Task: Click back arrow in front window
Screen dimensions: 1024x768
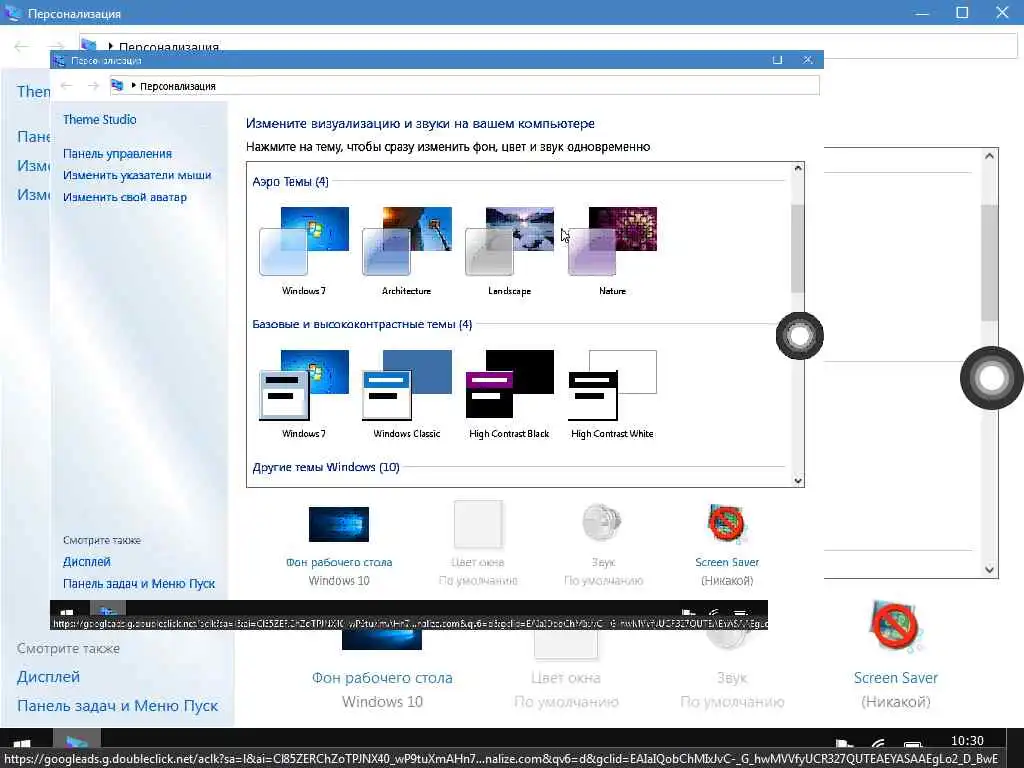Action: pyautogui.click(x=66, y=86)
